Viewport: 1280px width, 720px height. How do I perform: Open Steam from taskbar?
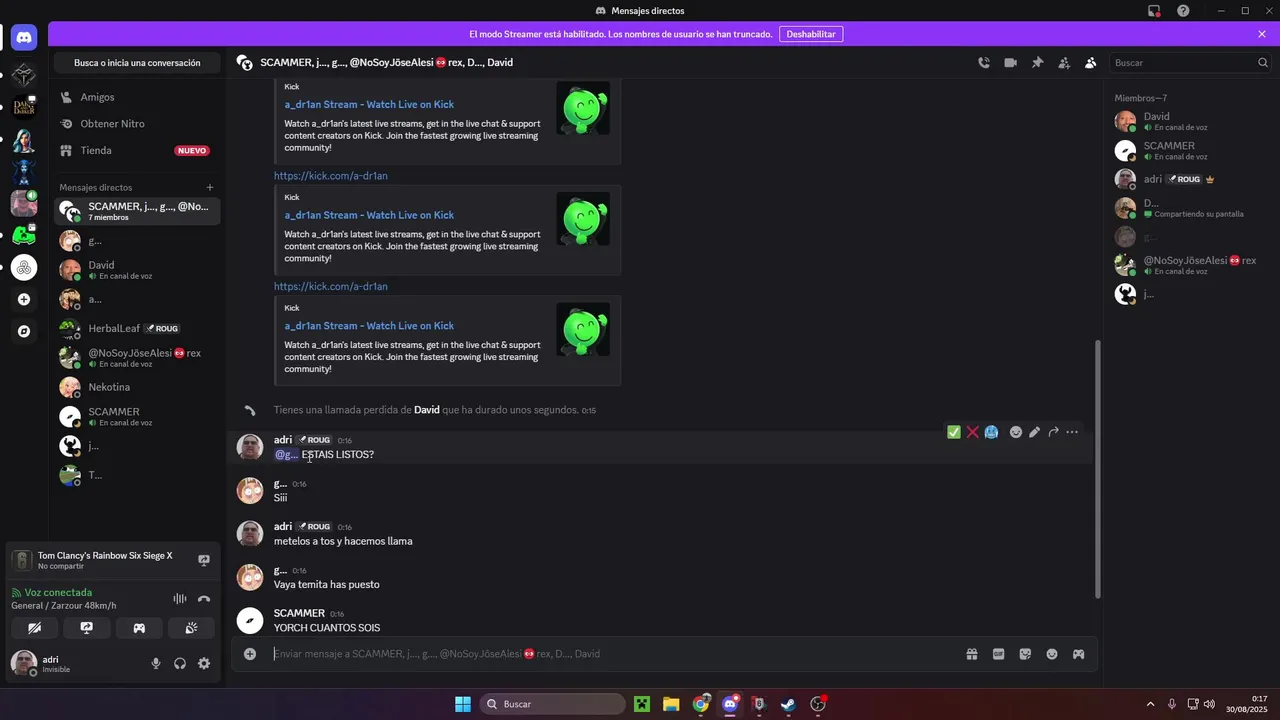788,704
